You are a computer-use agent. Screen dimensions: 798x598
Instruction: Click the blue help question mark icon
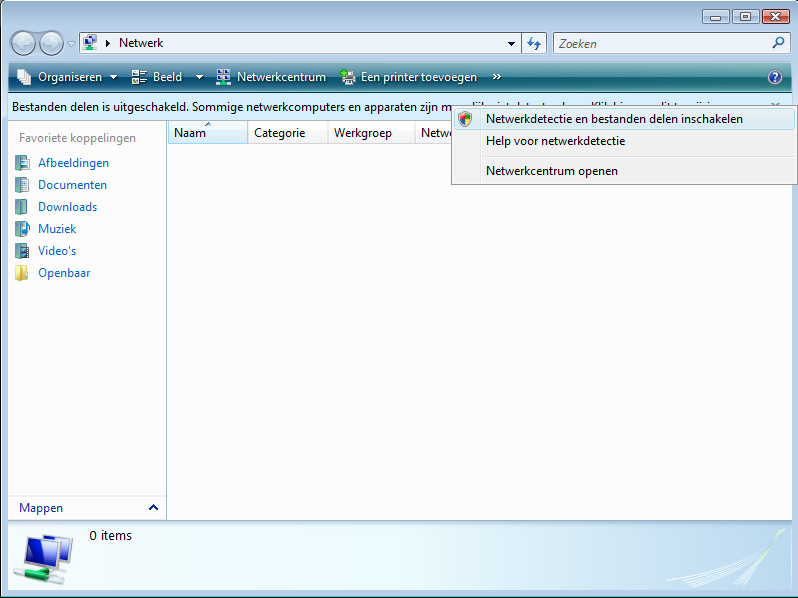coord(775,77)
